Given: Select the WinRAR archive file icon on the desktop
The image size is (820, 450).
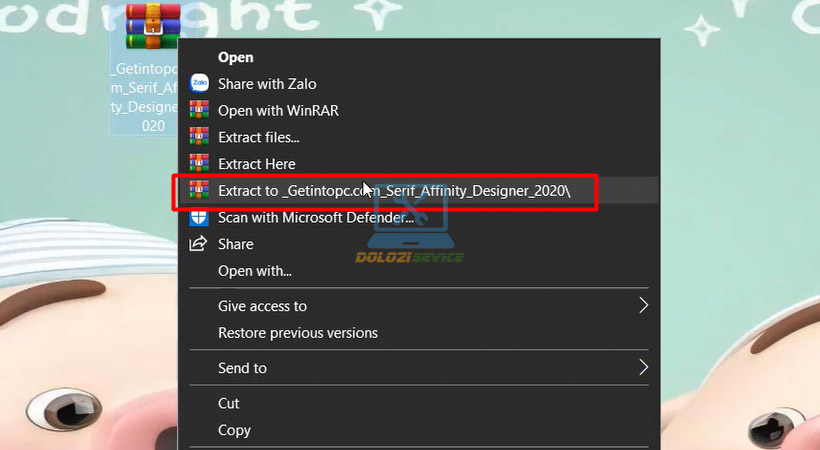Looking at the screenshot, I should [151, 27].
